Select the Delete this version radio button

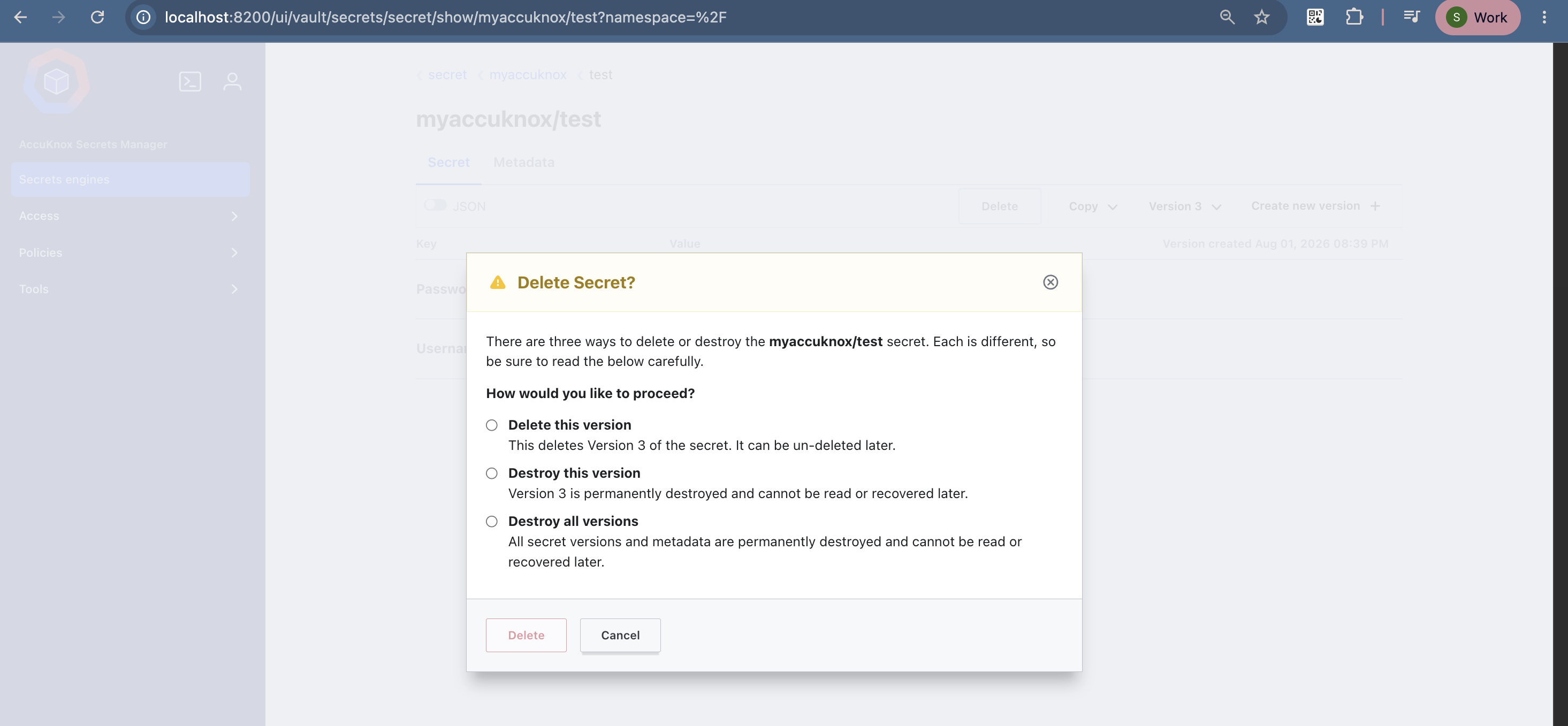click(x=492, y=425)
